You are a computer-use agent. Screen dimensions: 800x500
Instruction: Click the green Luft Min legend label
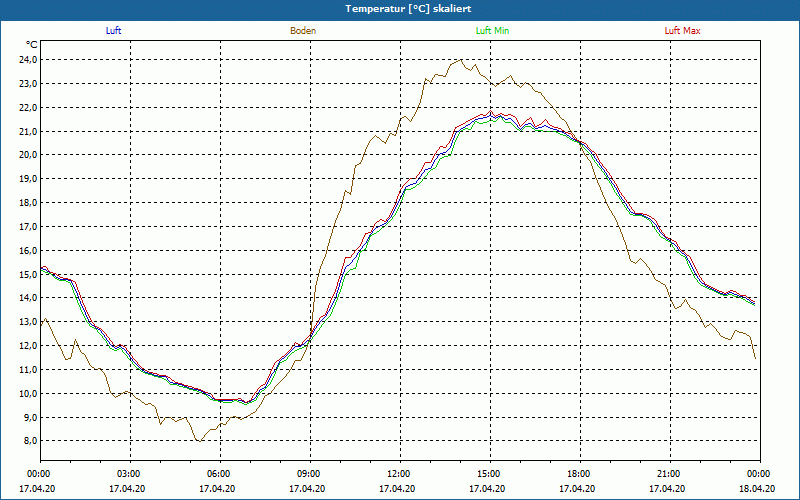(492, 31)
